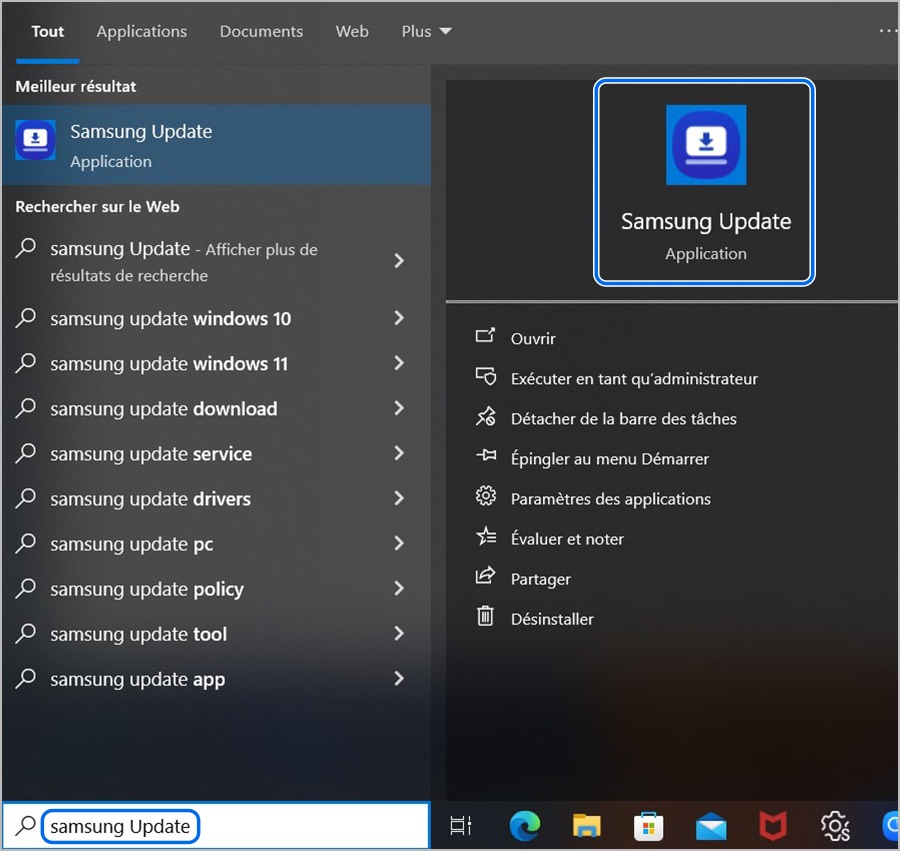The height and width of the screenshot is (851, 900).
Task: Click the Task View taskbar icon
Action: coord(461,825)
